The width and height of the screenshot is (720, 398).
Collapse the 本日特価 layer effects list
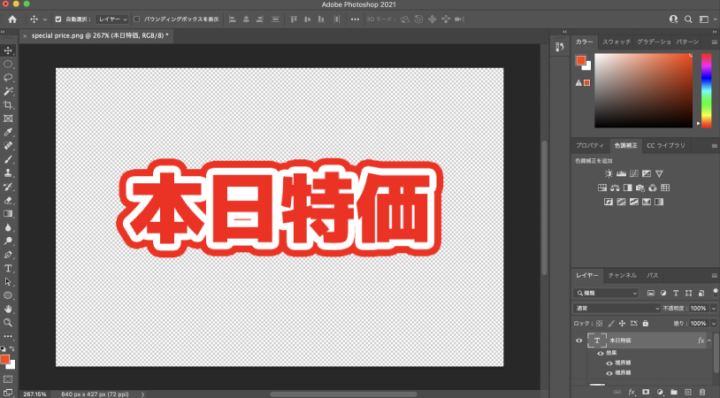coord(709,341)
